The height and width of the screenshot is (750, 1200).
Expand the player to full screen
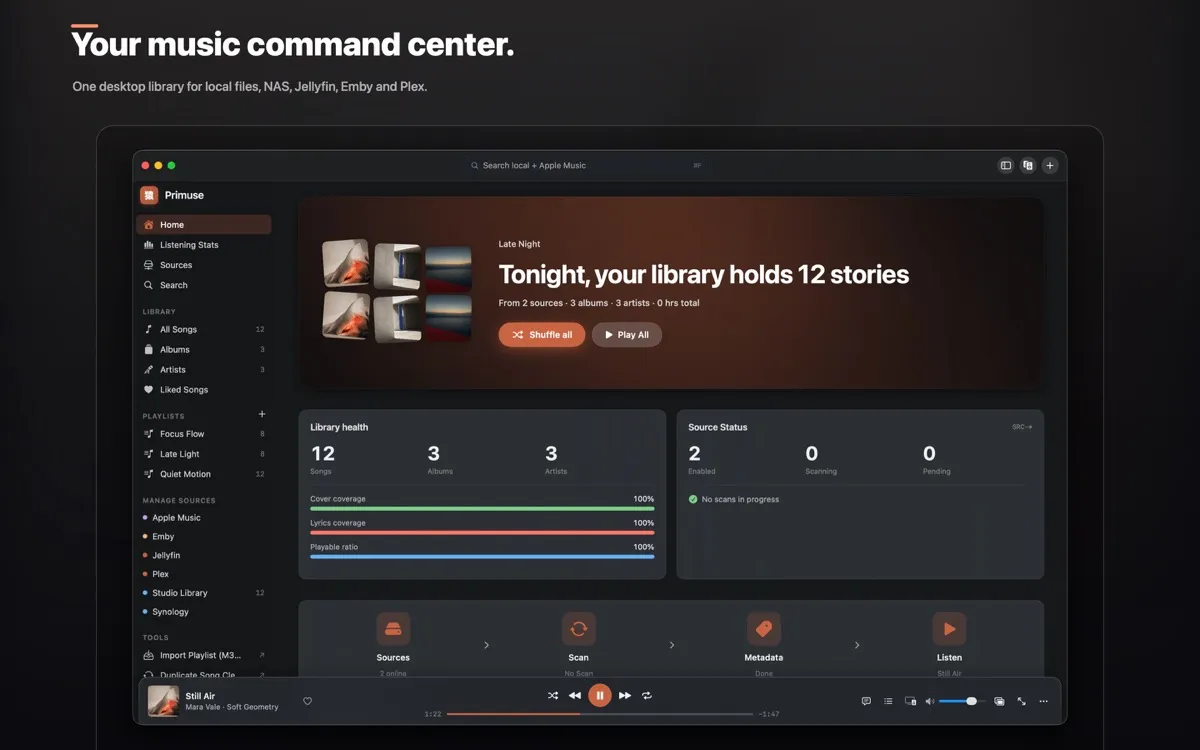1021,701
